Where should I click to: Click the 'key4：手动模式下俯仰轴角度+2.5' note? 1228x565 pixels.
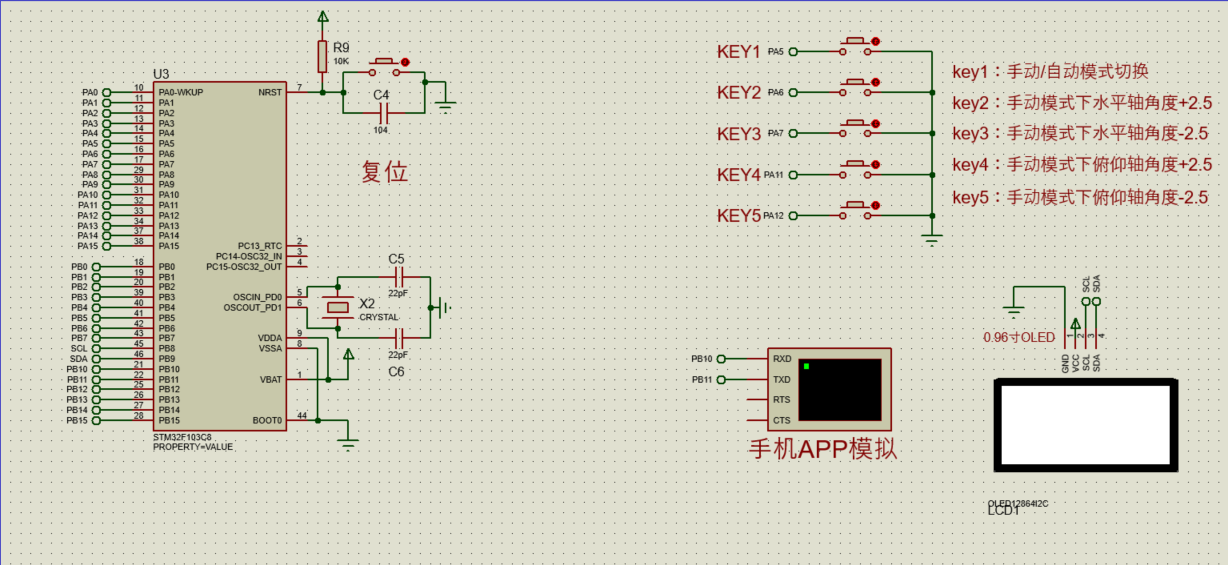(1081, 165)
